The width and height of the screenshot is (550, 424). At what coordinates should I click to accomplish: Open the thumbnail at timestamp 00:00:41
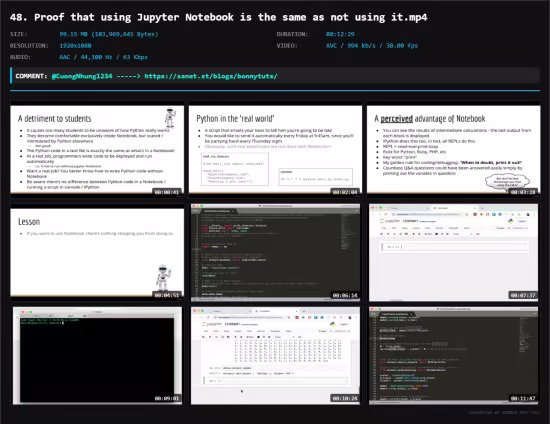(97, 149)
